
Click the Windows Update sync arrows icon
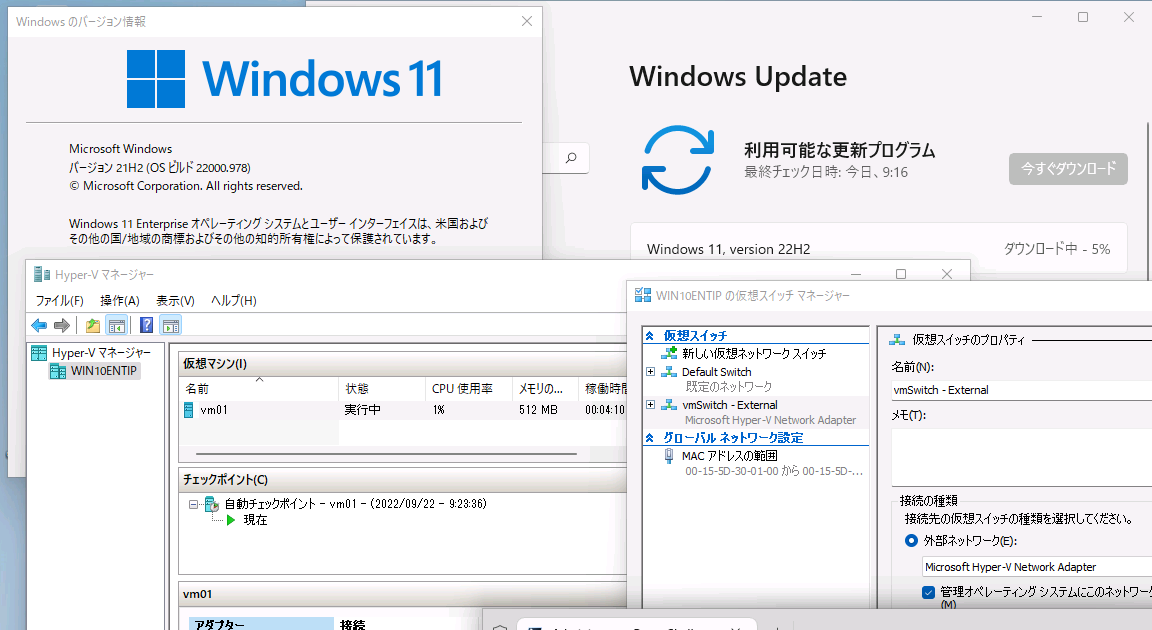click(x=677, y=160)
